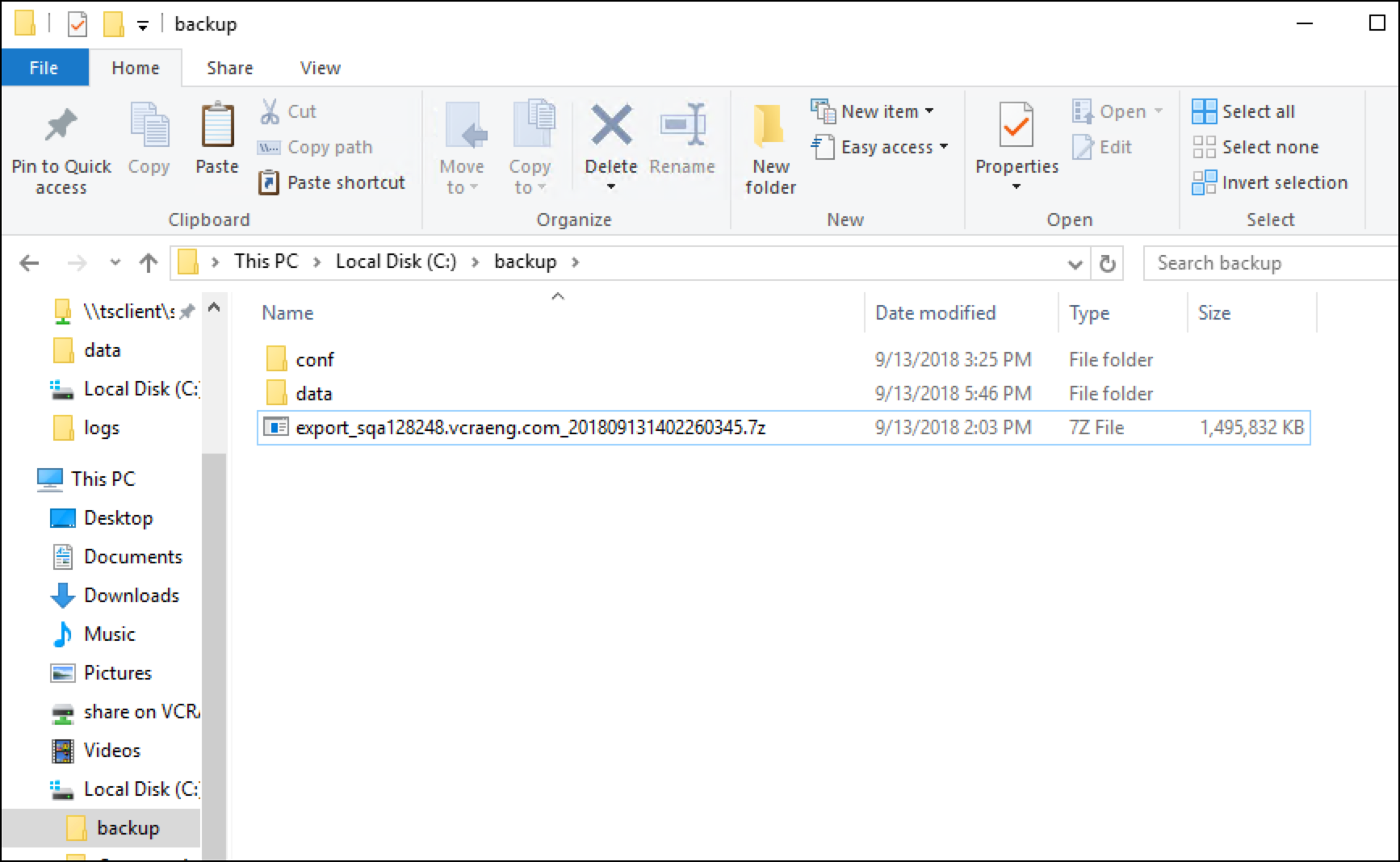Navigate to Local Disk (C:) via breadcrumb
This screenshot has width=1400, height=862.
click(395, 262)
